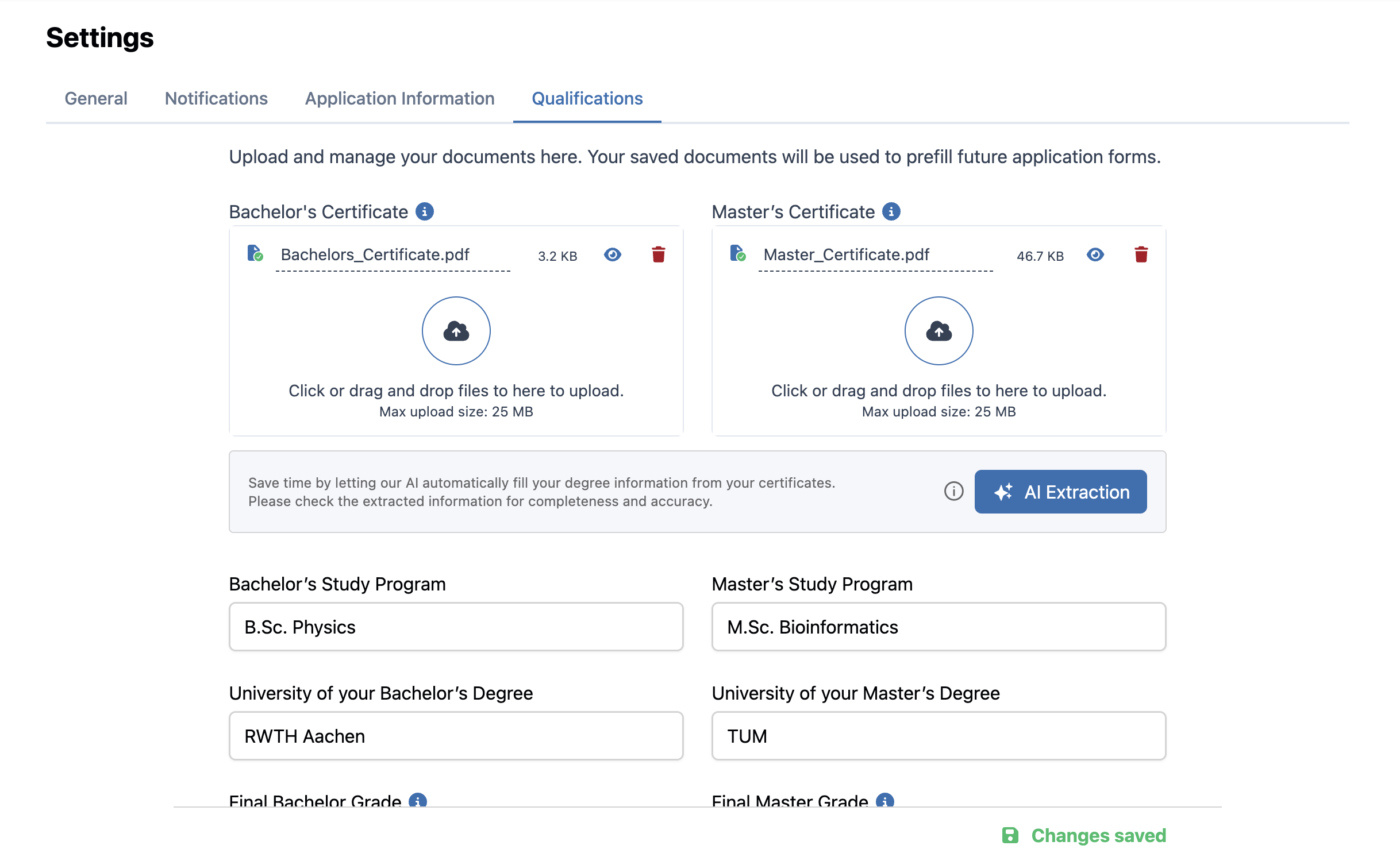Open info icon beside AI Extraction
1400x857 pixels.
point(954,491)
